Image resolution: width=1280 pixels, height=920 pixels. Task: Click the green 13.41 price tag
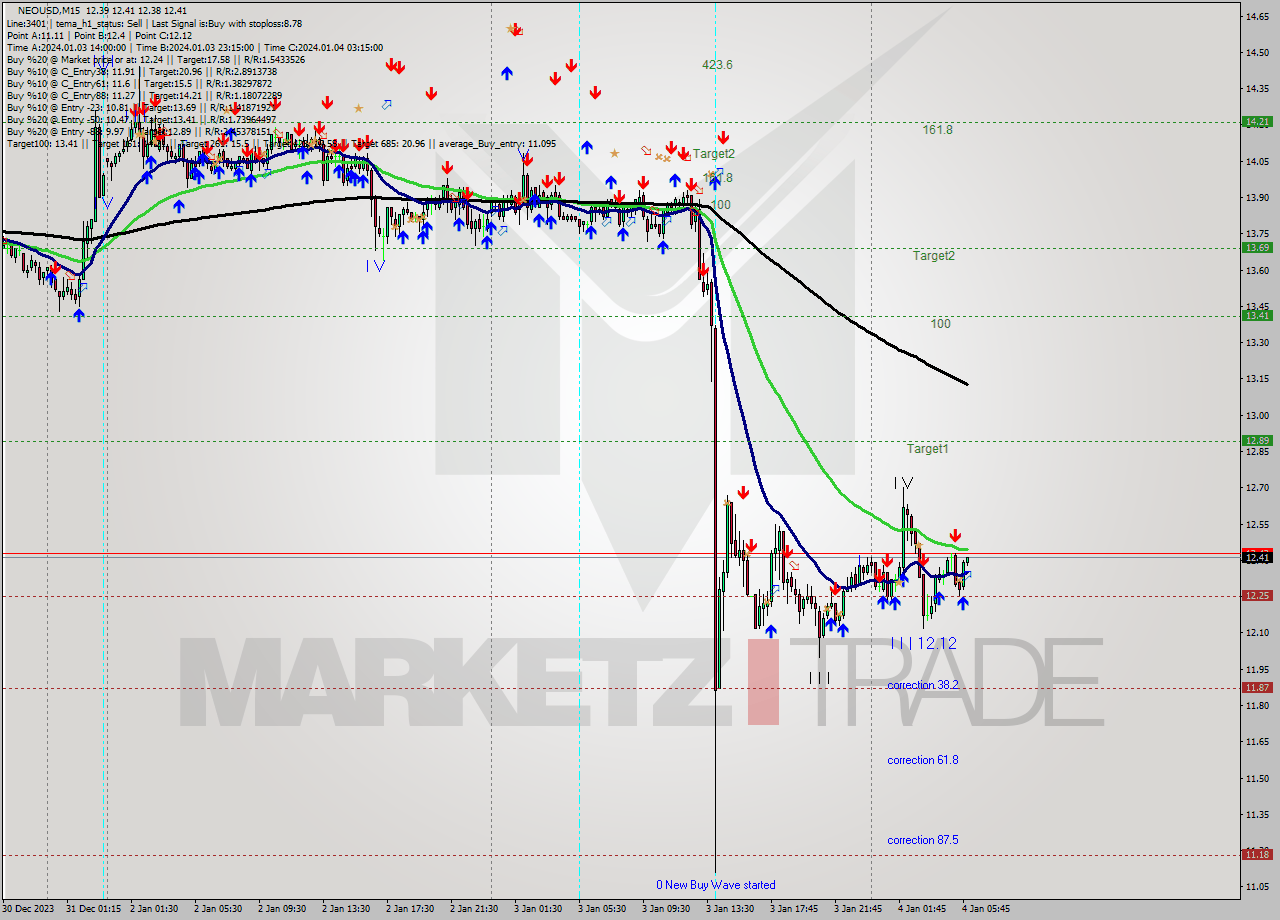pos(1256,316)
